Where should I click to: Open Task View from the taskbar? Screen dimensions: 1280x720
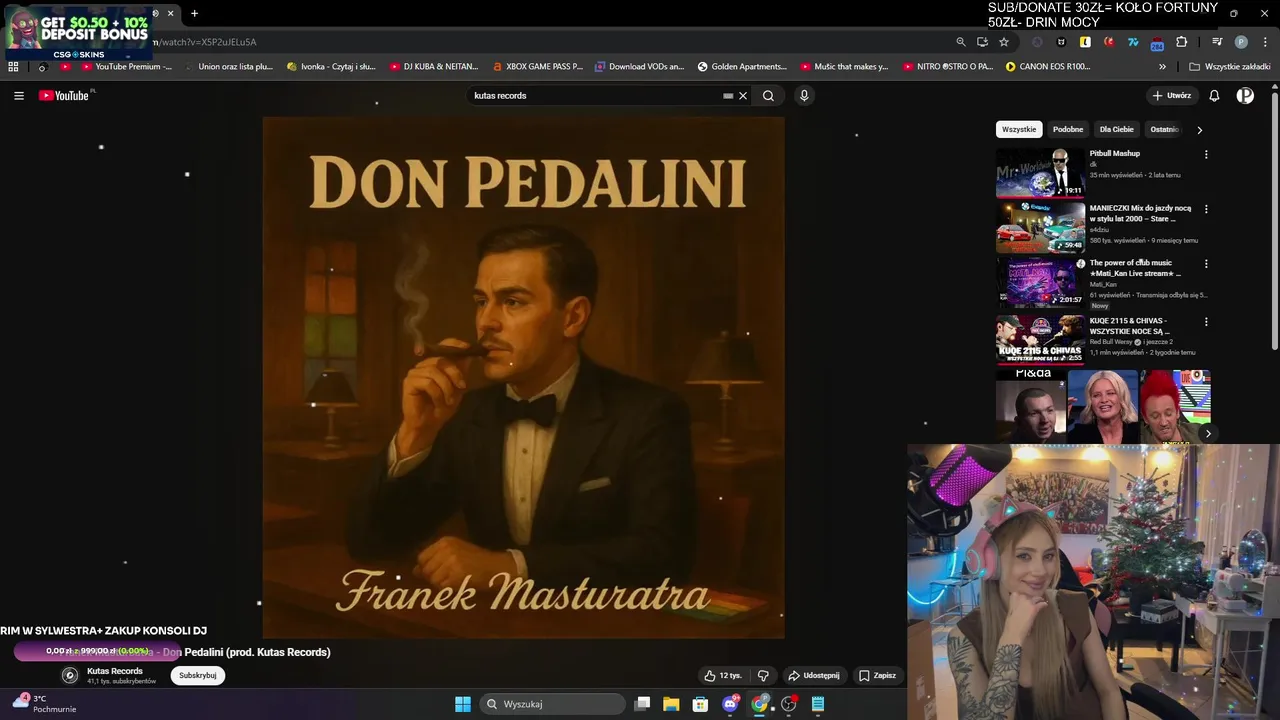click(x=642, y=704)
